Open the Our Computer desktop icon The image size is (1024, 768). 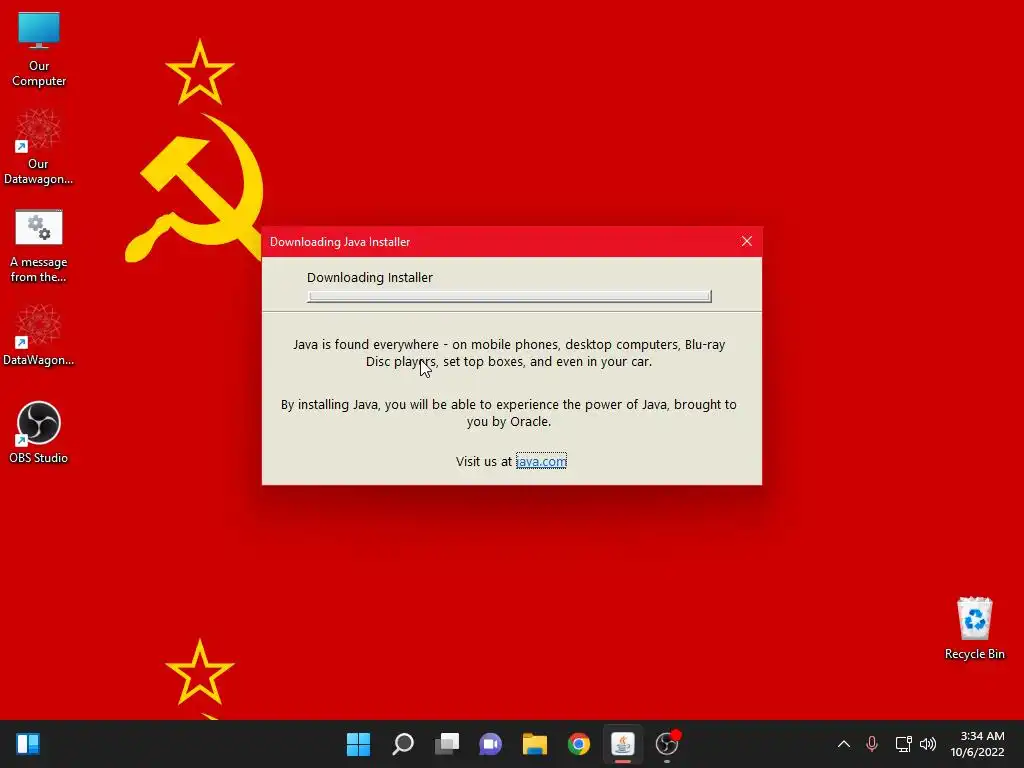click(39, 49)
